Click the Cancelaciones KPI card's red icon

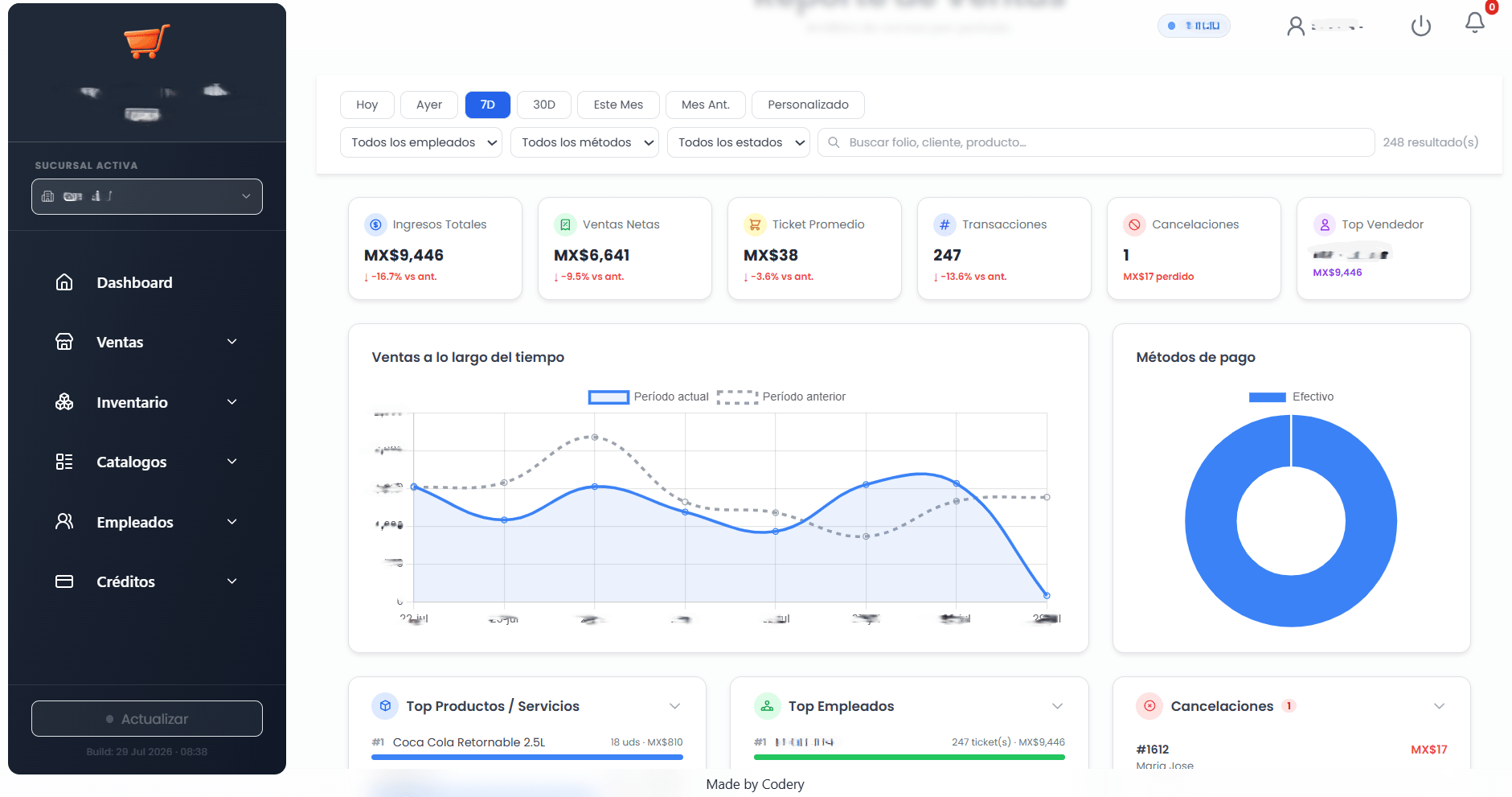coord(1134,224)
